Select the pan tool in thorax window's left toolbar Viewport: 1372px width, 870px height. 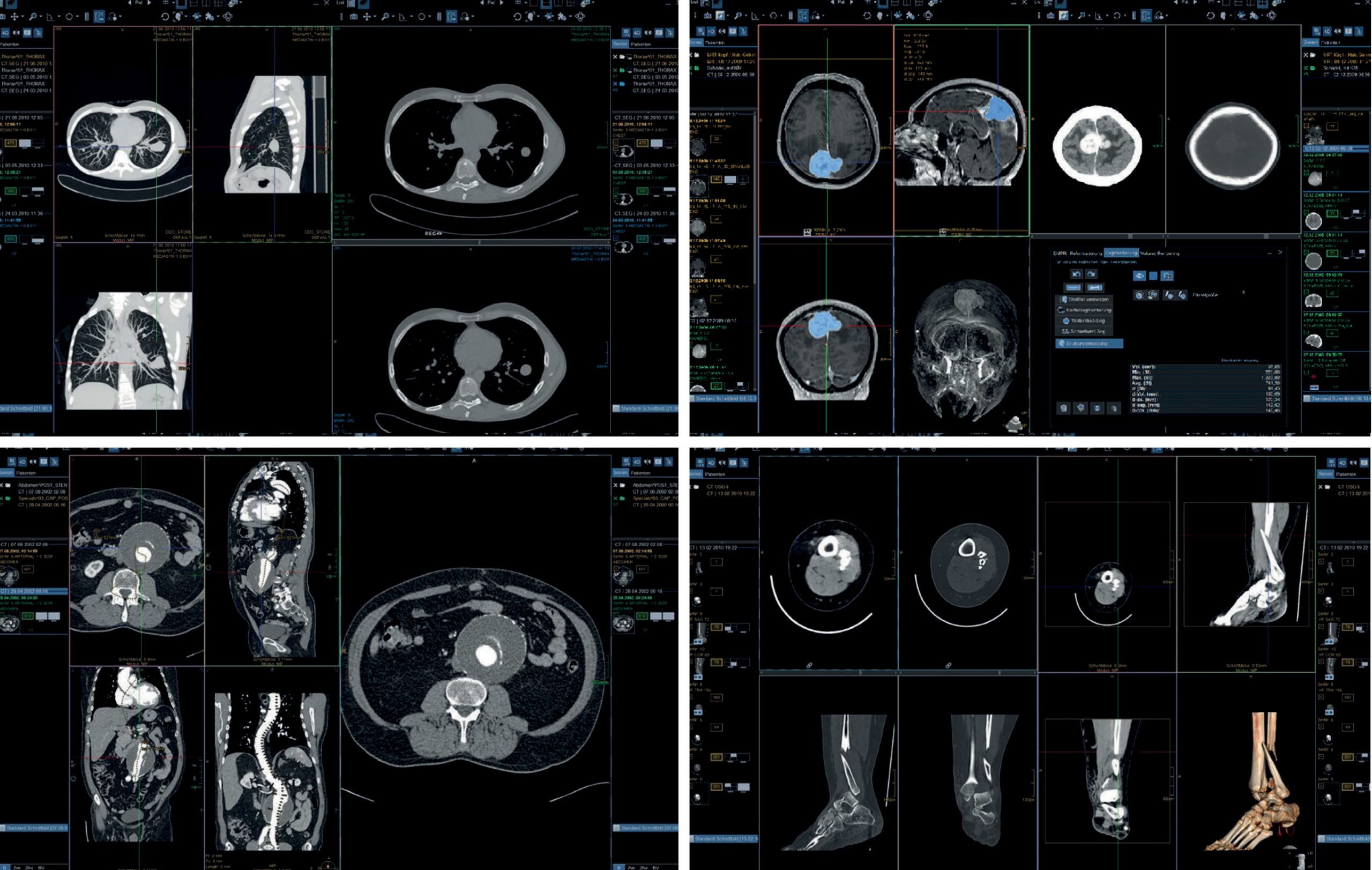14,17
